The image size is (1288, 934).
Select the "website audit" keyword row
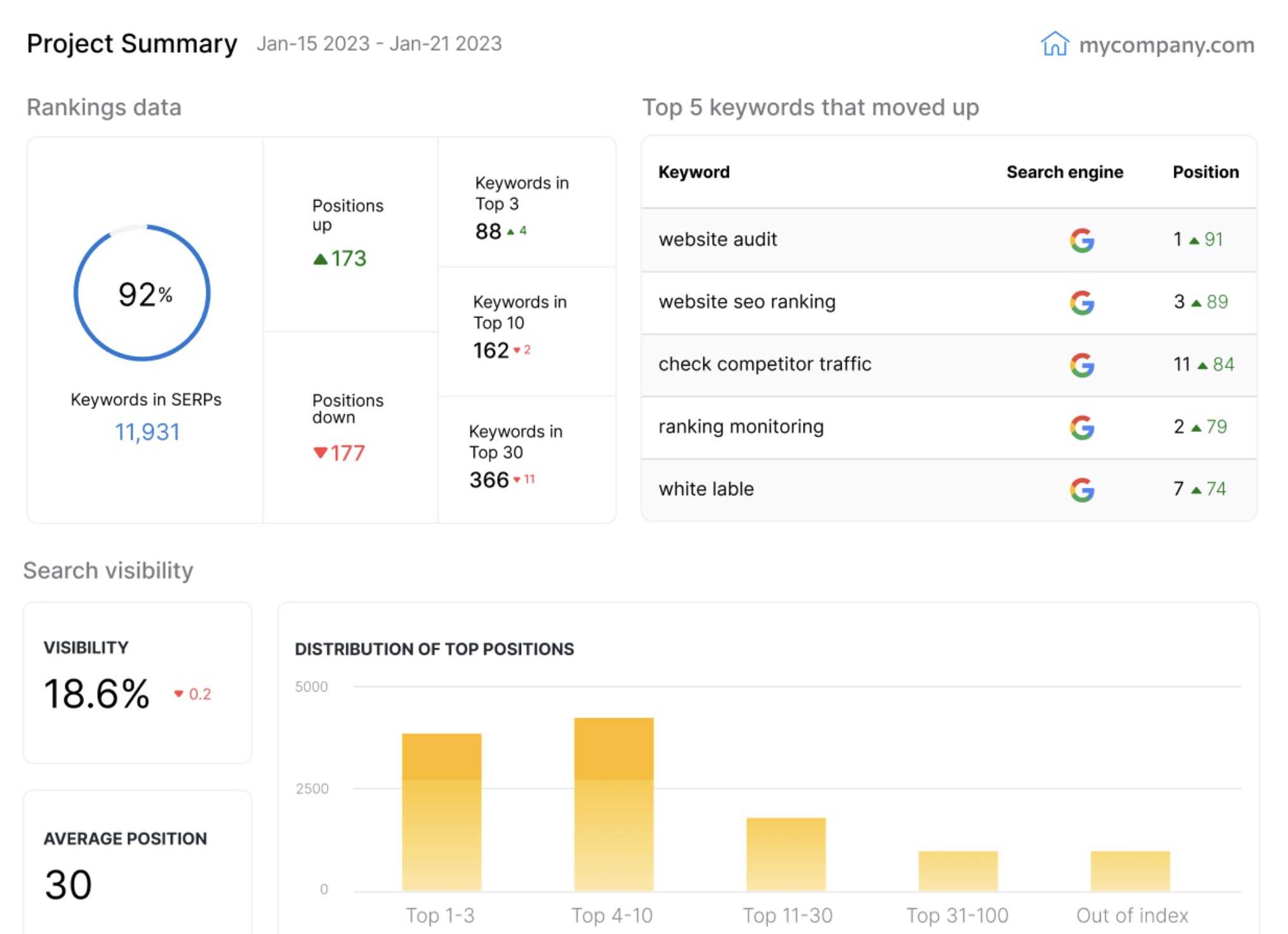click(718, 240)
